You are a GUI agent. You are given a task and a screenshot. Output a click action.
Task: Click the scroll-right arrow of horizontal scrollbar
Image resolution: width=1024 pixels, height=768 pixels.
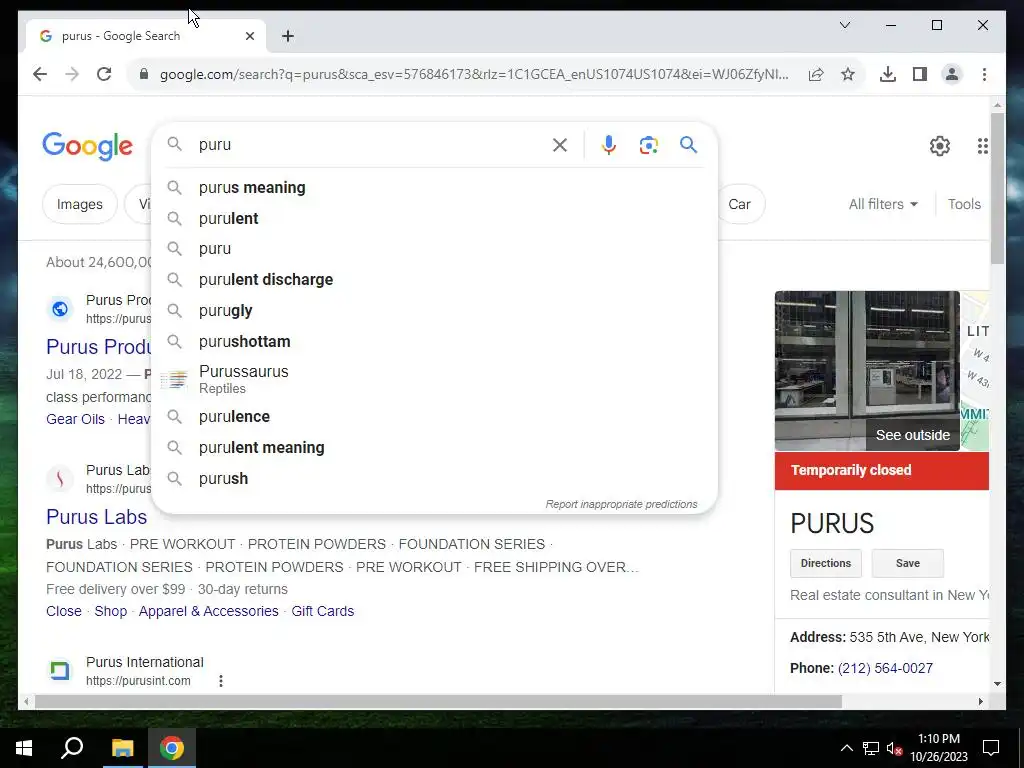(980, 702)
